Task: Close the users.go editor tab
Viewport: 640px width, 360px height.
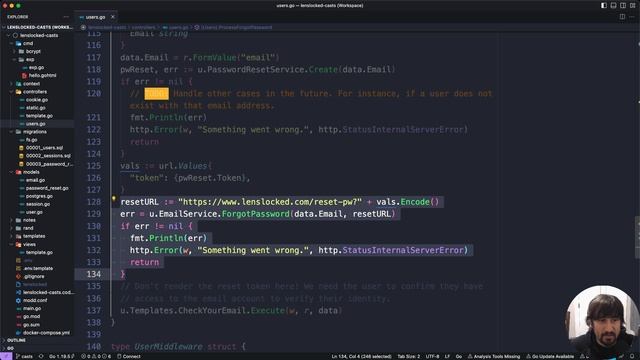Action: pyautogui.click(x=113, y=17)
